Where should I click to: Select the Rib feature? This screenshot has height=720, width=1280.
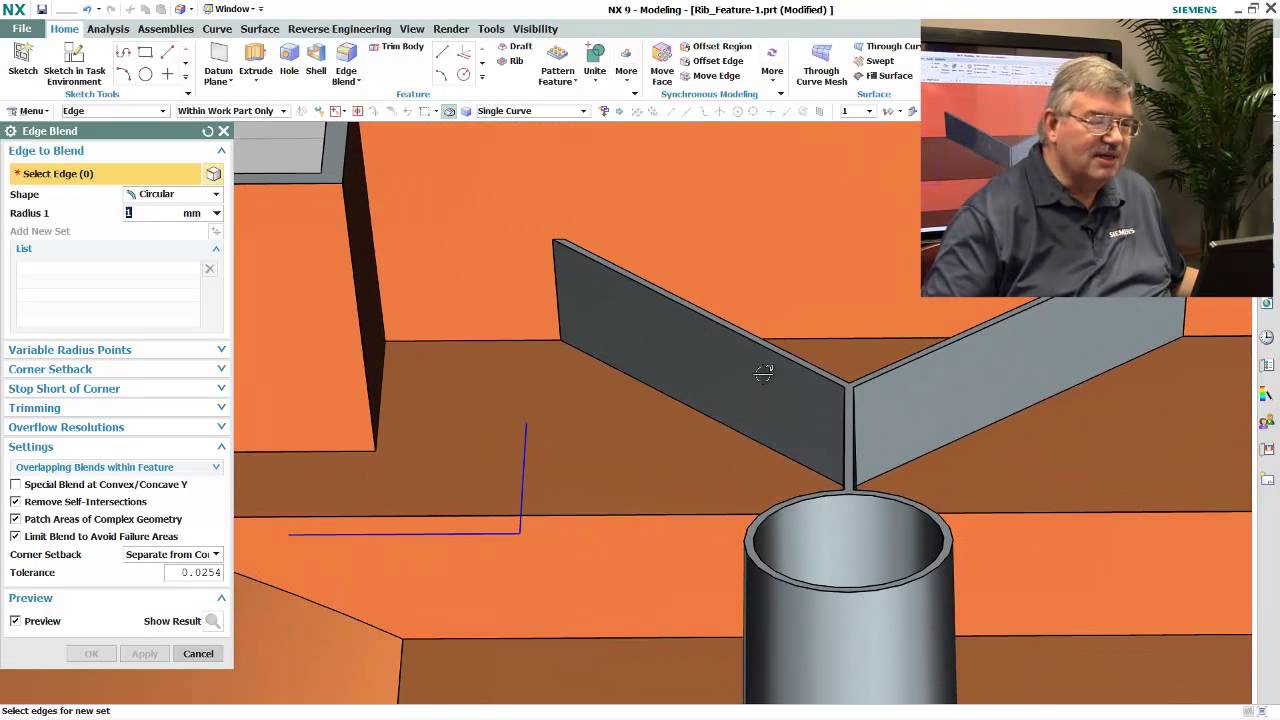click(x=510, y=61)
